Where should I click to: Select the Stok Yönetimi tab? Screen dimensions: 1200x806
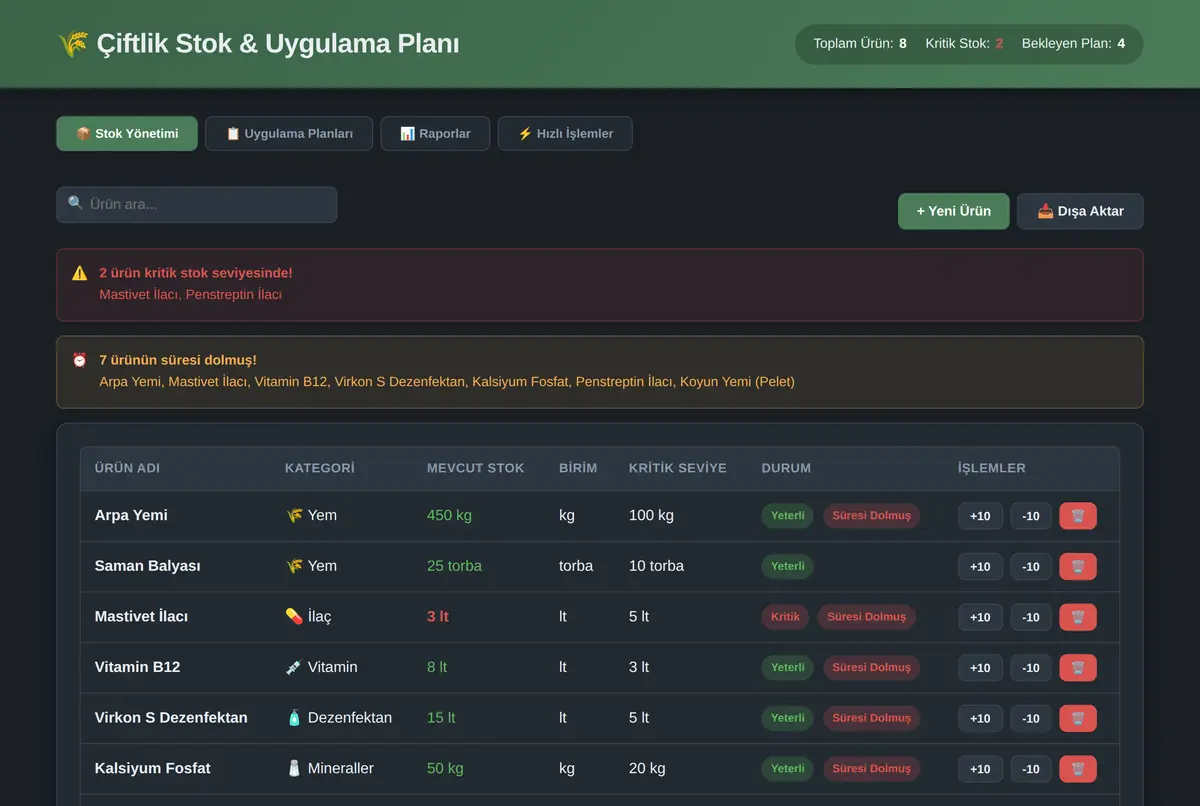click(127, 134)
